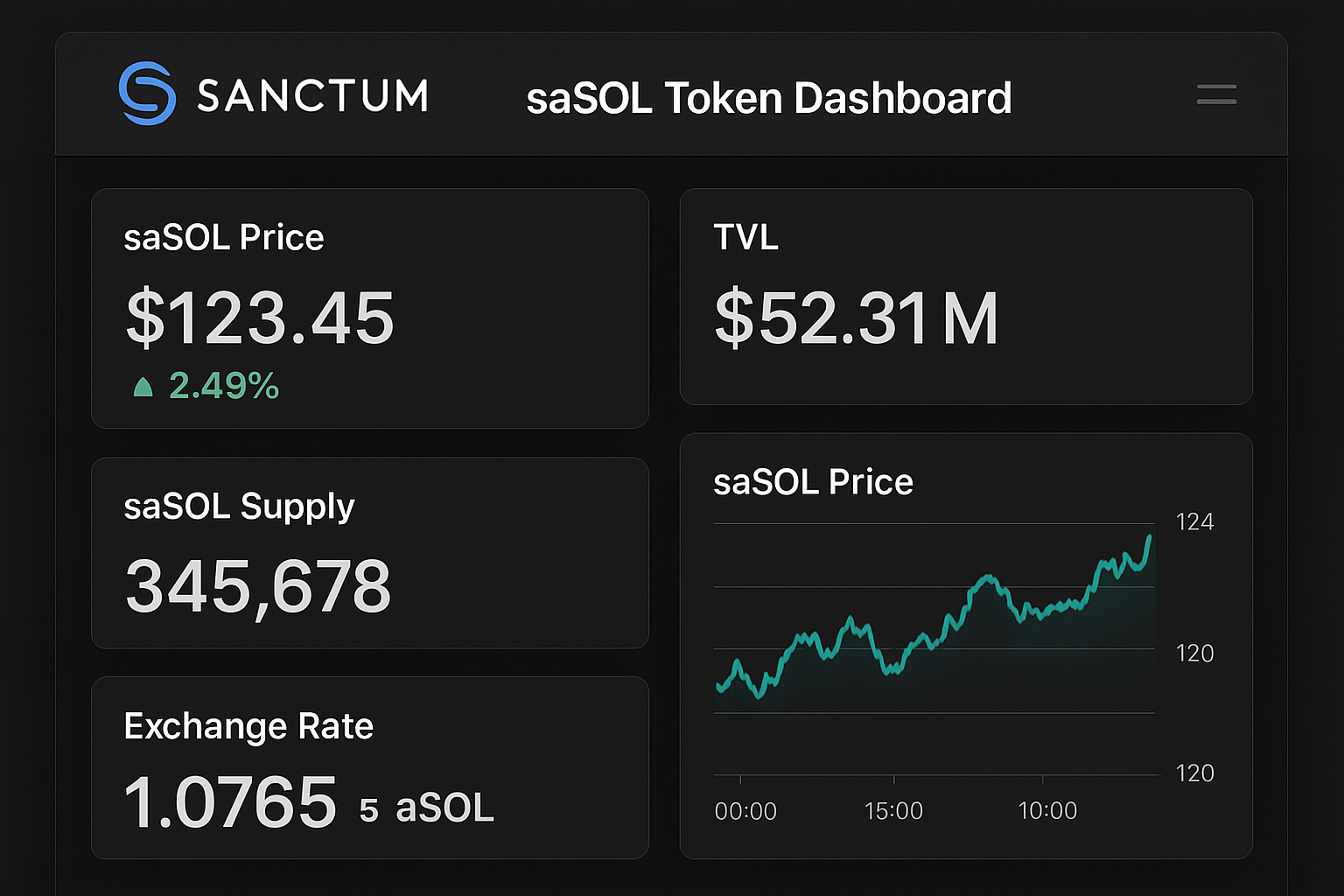This screenshot has height=896, width=1344.
Task: Select the 00:00 axis label
Action: point(746,810)
